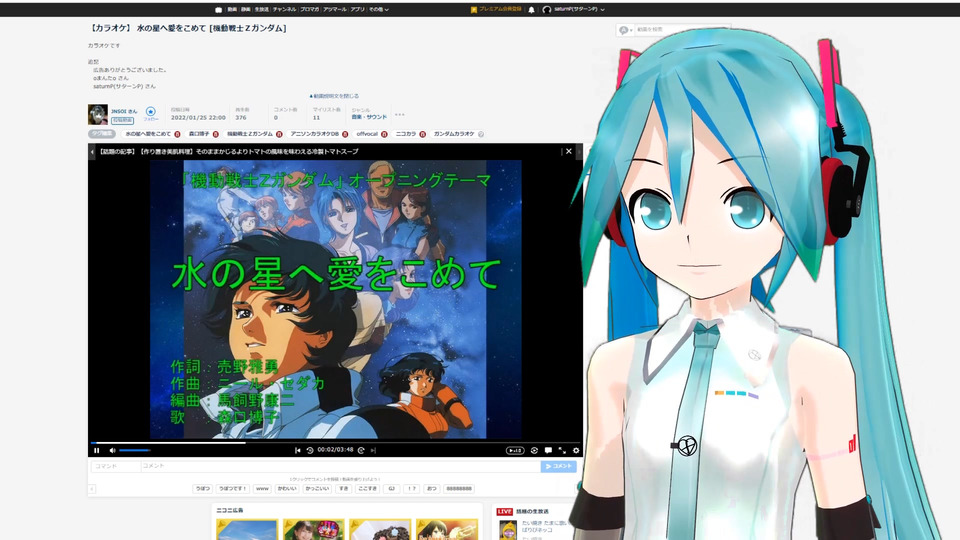Rewind ten seconds with the back-skip icon
Screen dimensions: 960x540
point(310,451)
